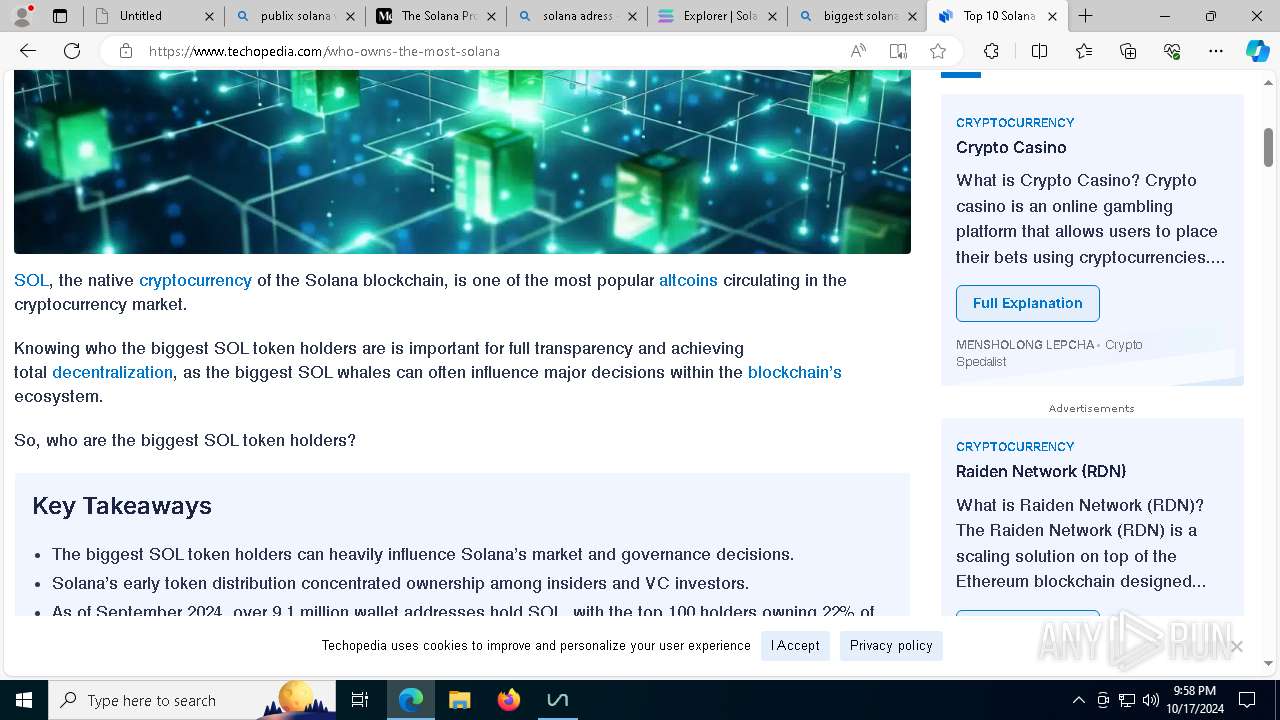Screen dimensions: 1280x720
Task: Open Task View on taskbar
Action: [360, 700]
